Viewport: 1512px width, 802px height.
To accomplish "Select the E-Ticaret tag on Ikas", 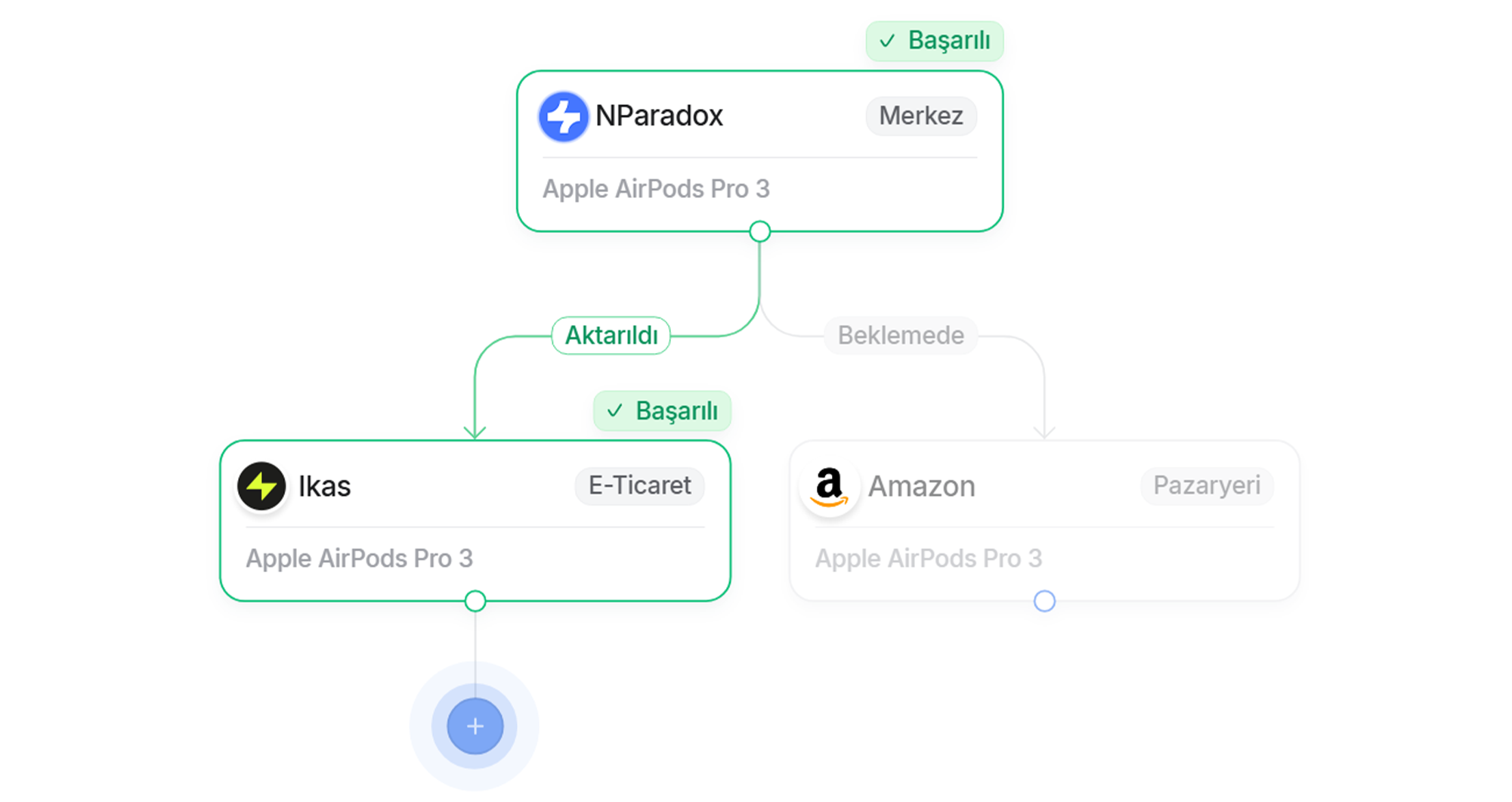I will [x=639, y=485].
